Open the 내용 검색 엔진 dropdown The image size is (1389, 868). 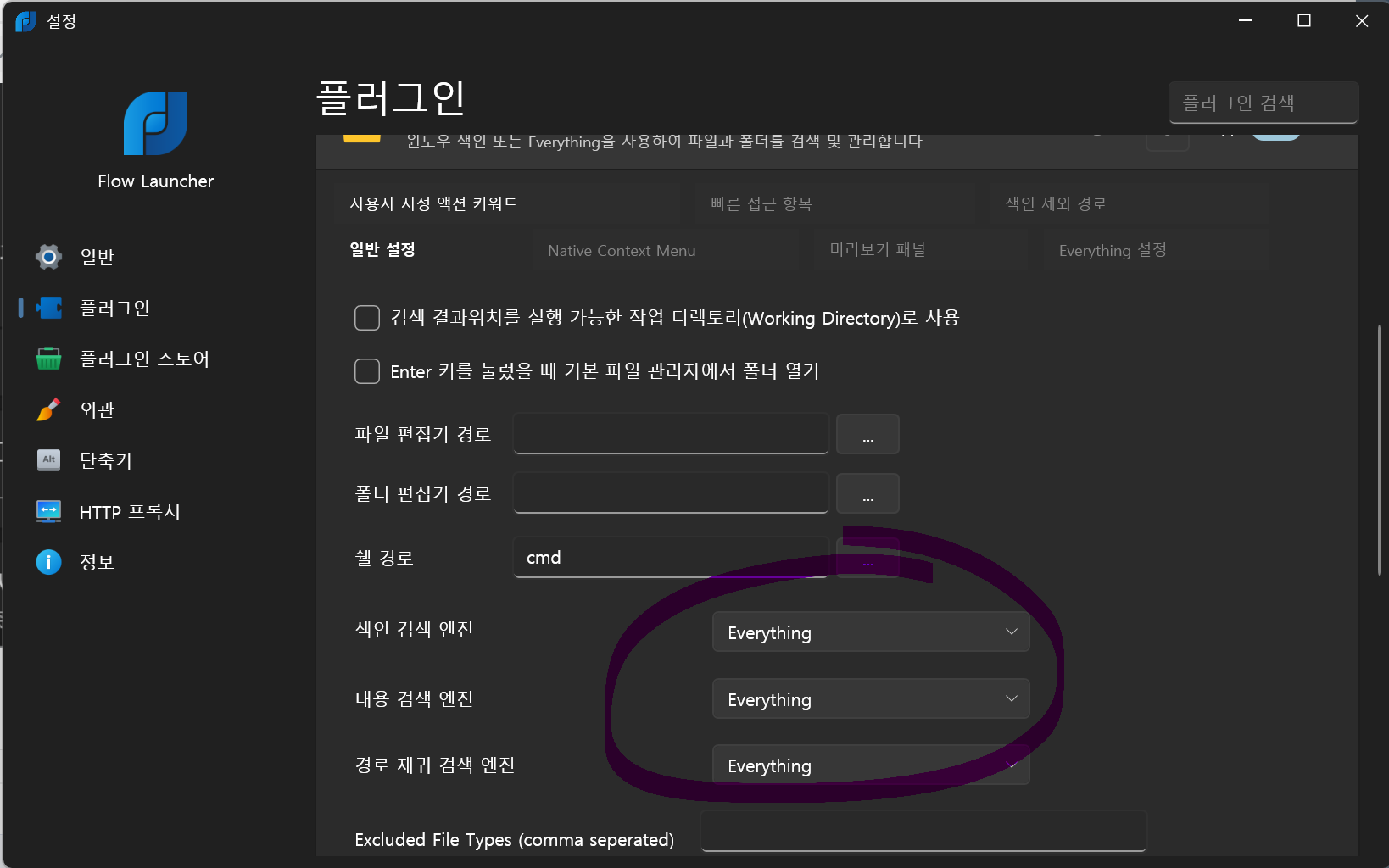pyautogui.click(x=870, y=699)
